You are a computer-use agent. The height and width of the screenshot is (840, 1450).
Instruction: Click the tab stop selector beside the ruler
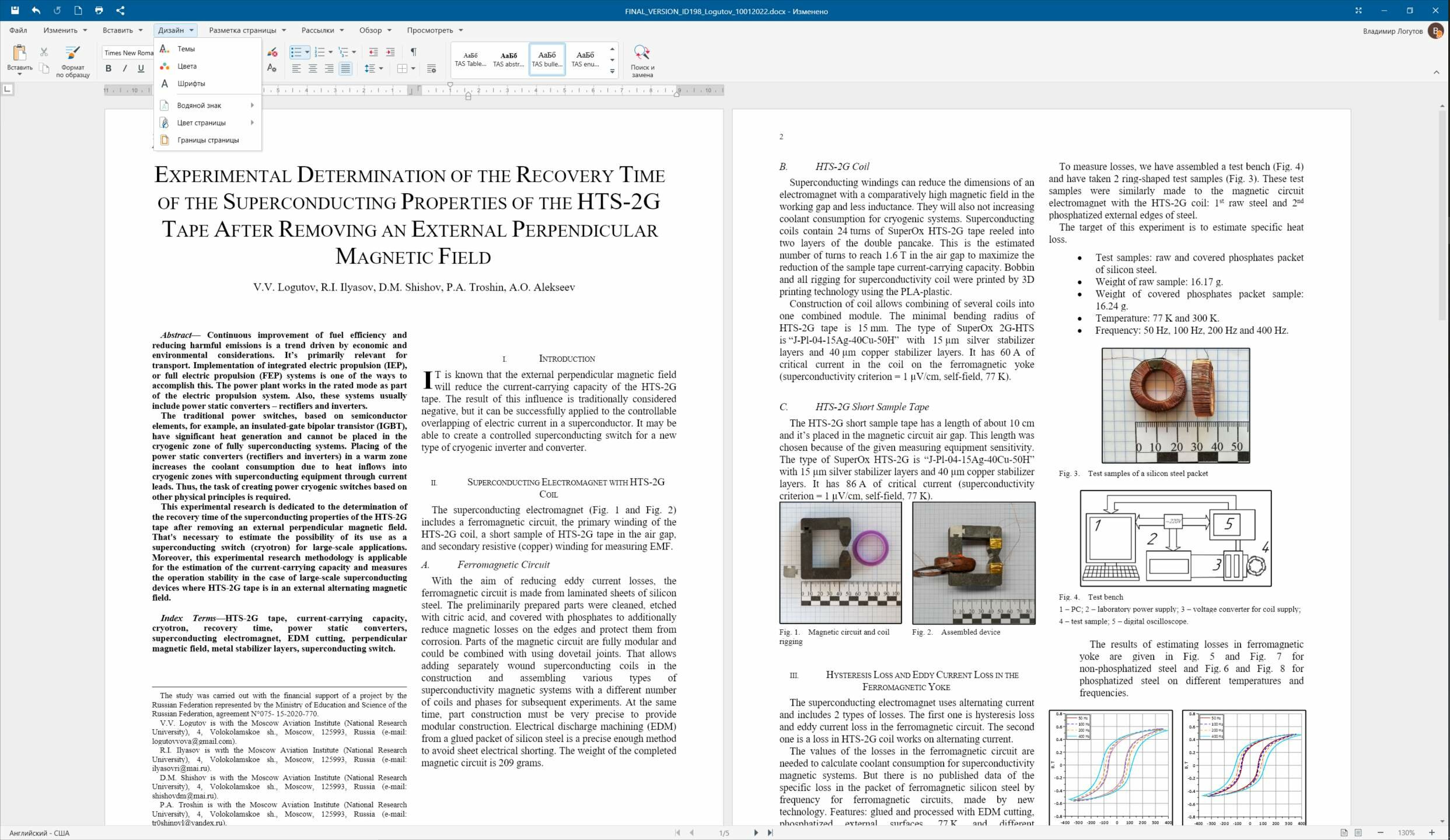8,89
